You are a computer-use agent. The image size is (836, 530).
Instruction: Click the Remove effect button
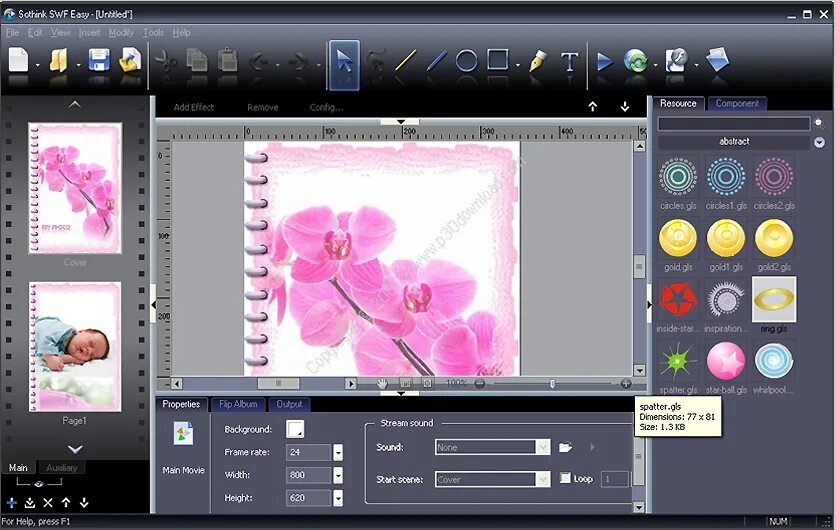(262, 107)
